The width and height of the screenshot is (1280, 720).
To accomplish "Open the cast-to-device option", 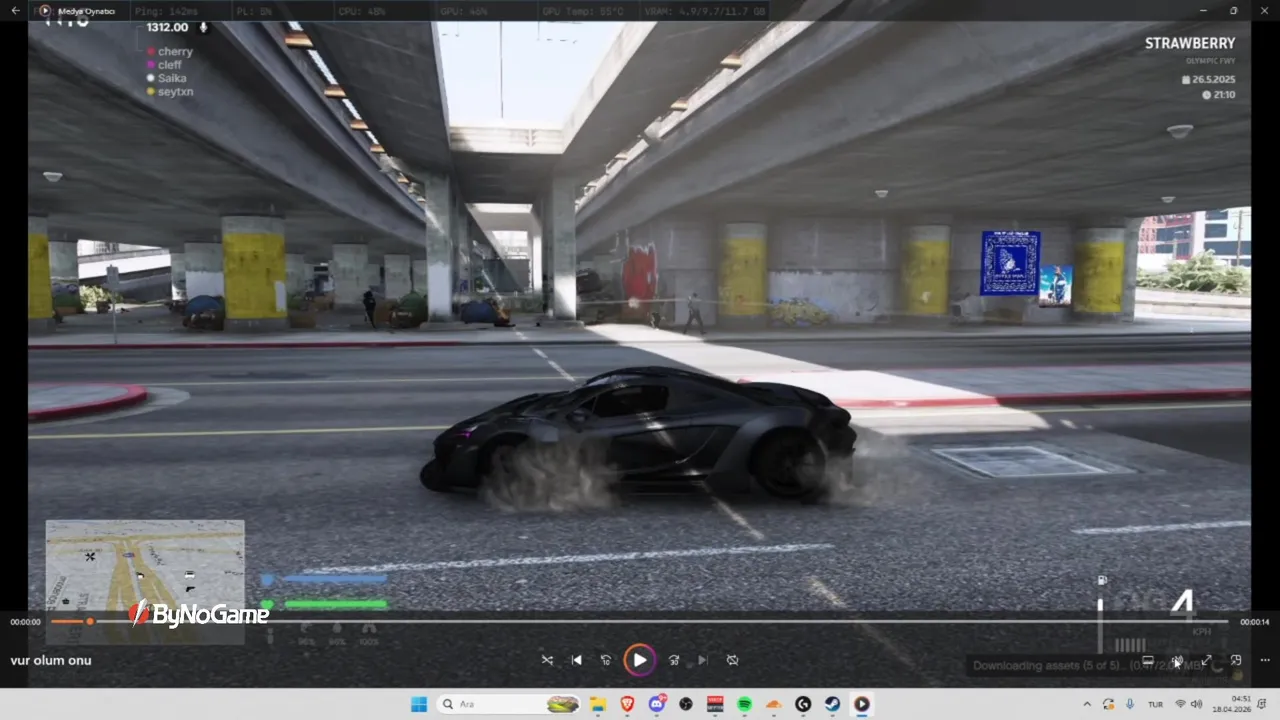I will (x=1149, y=660).
